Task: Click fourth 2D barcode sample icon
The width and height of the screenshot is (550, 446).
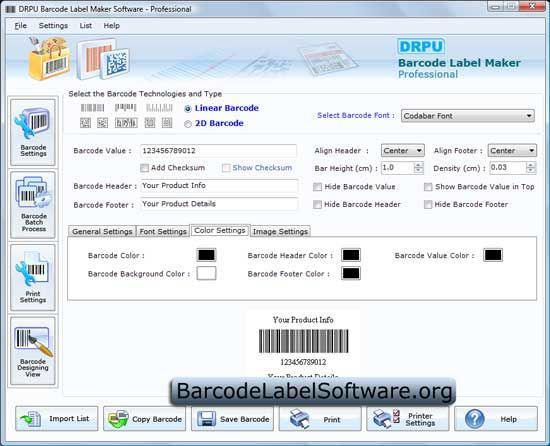Action: pyautogui.click(x=150, y=123)
